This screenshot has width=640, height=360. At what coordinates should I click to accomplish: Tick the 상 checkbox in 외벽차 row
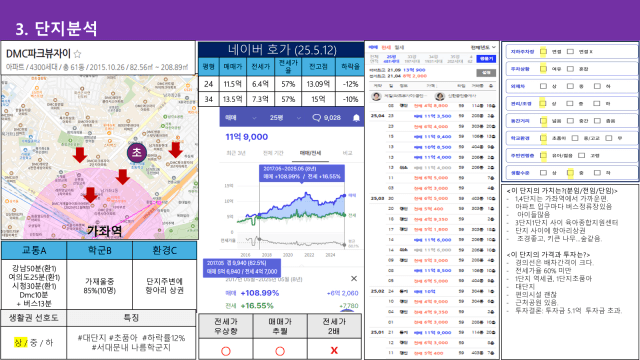click(543, 86)
